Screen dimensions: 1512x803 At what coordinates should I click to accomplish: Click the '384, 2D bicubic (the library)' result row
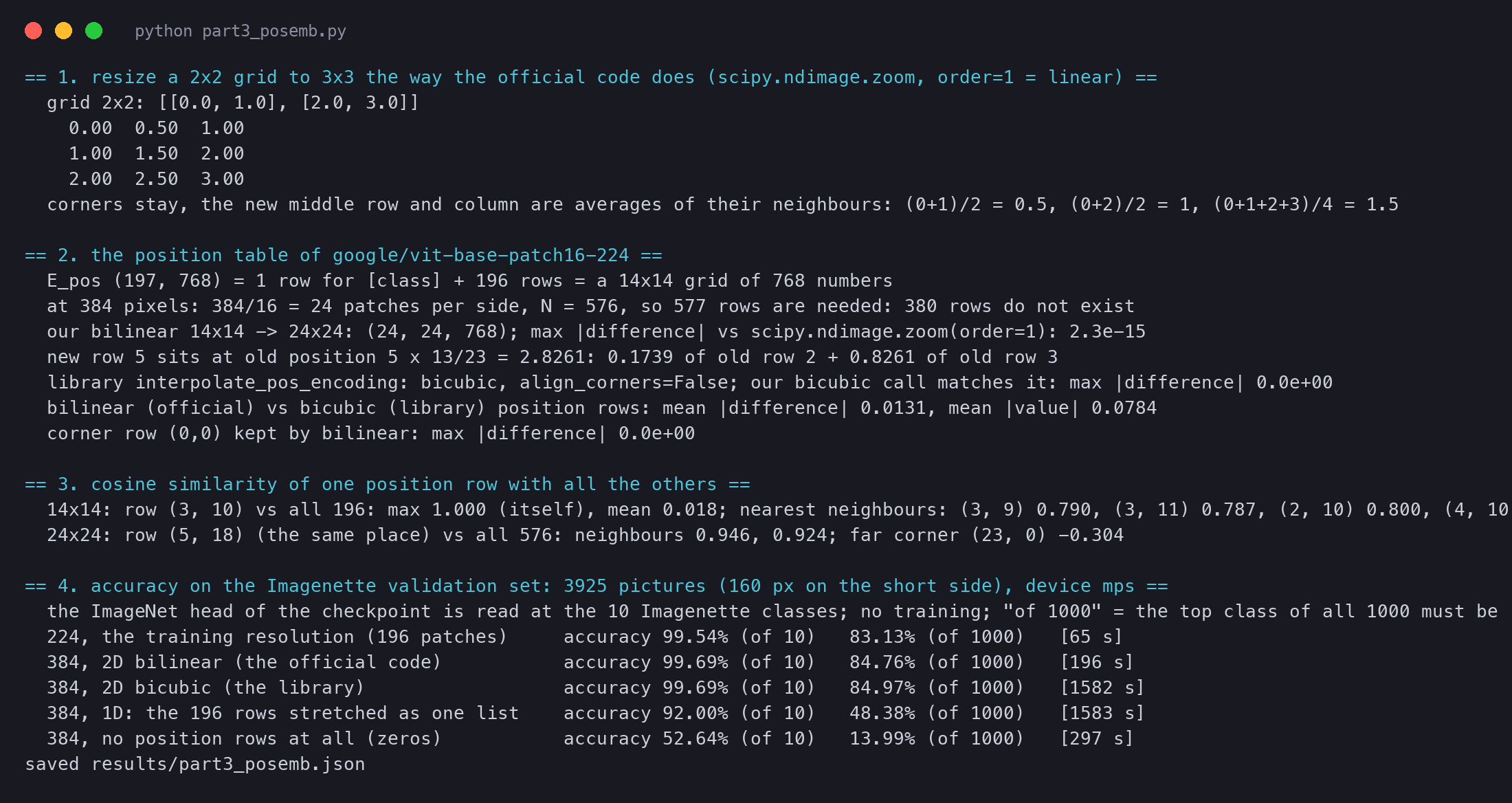tap(595, 687)
